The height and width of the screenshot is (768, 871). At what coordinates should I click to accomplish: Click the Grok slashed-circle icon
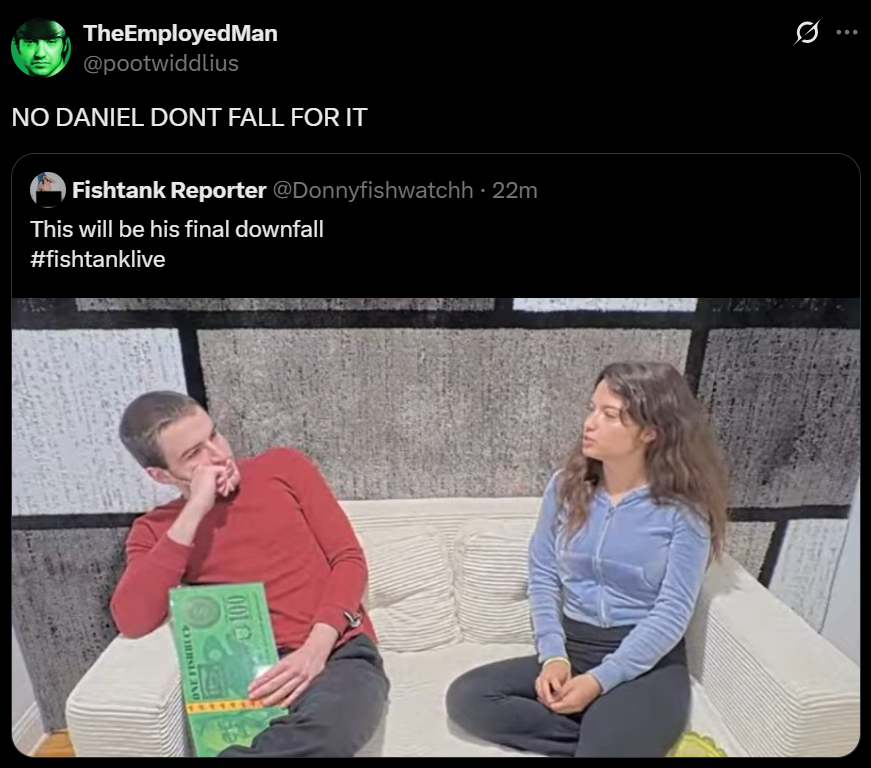tap(807, 32)
